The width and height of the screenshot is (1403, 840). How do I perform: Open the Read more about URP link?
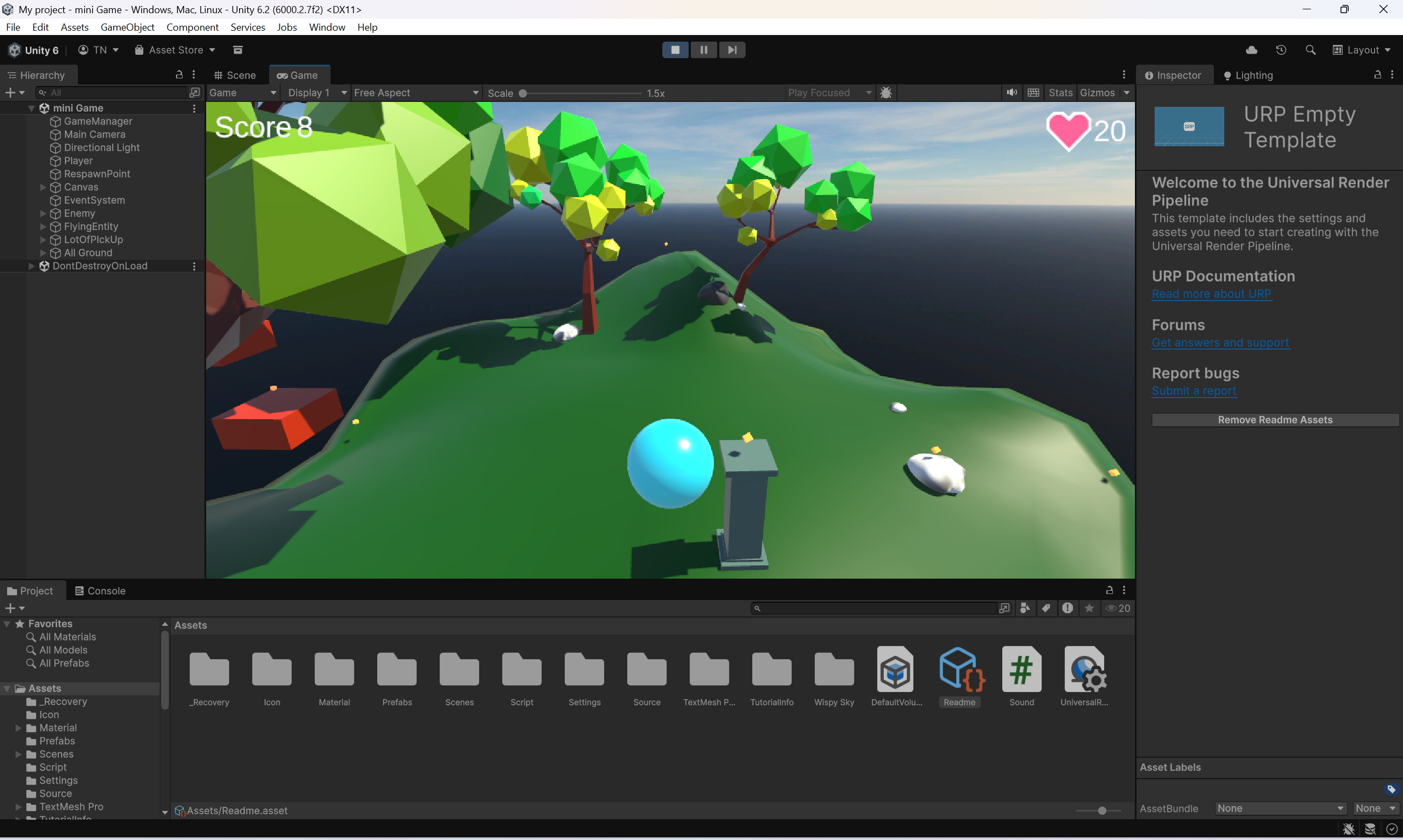[x=1211, y=294]
